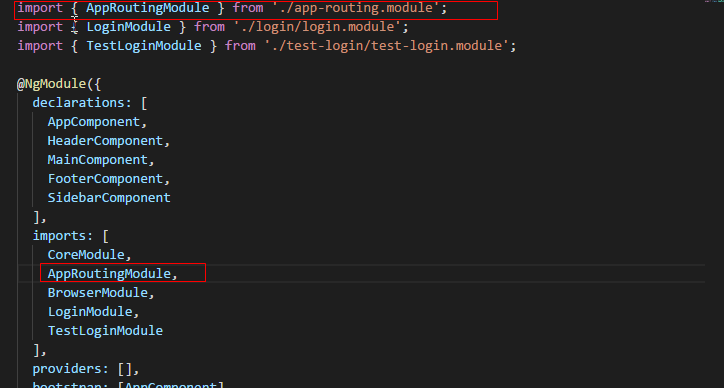Click the './test-login/test-login.module' path string

pos(386,46)
